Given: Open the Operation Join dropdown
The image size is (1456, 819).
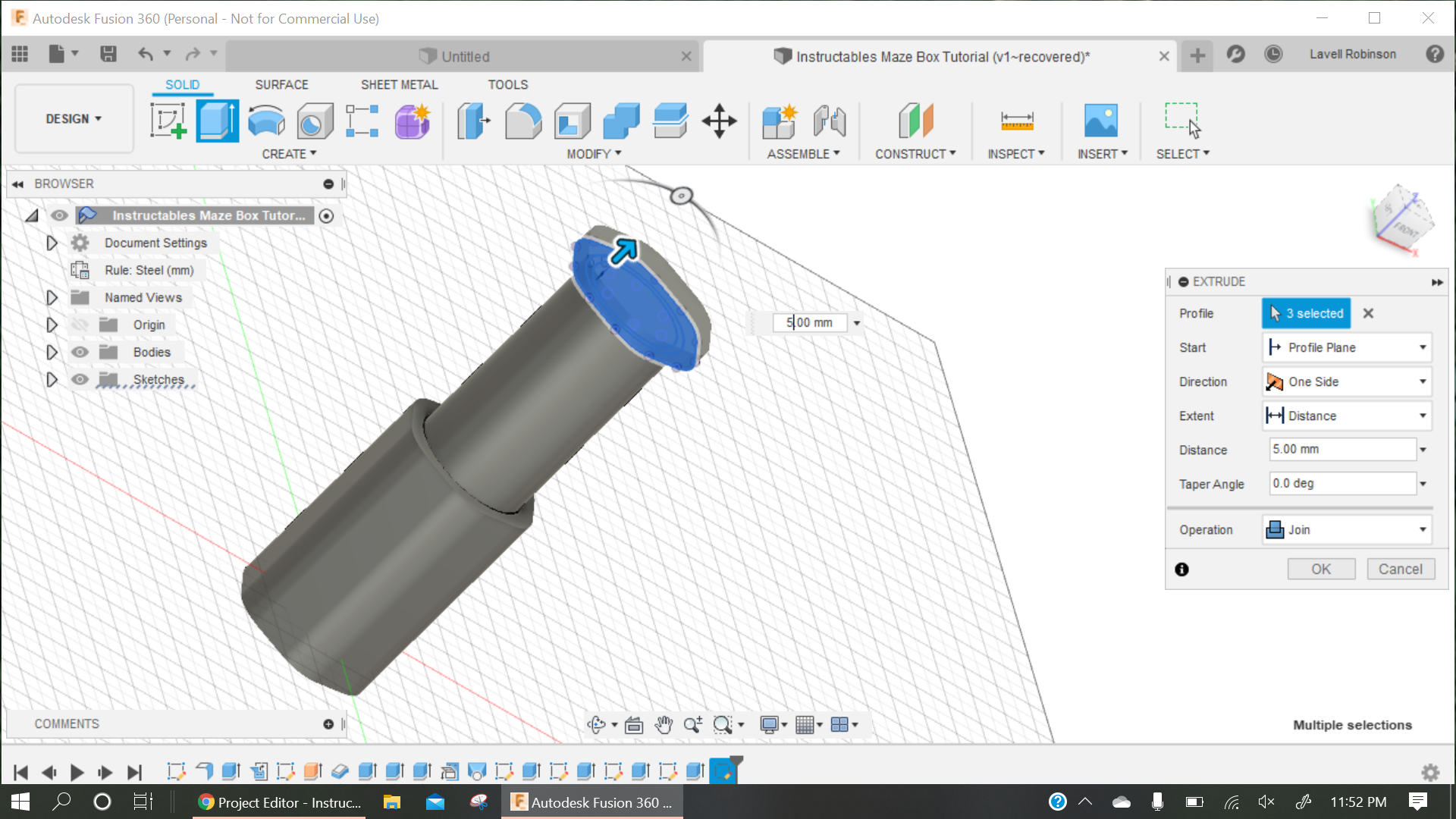Looking at the screenshot, I should (x=1347, y=529).
